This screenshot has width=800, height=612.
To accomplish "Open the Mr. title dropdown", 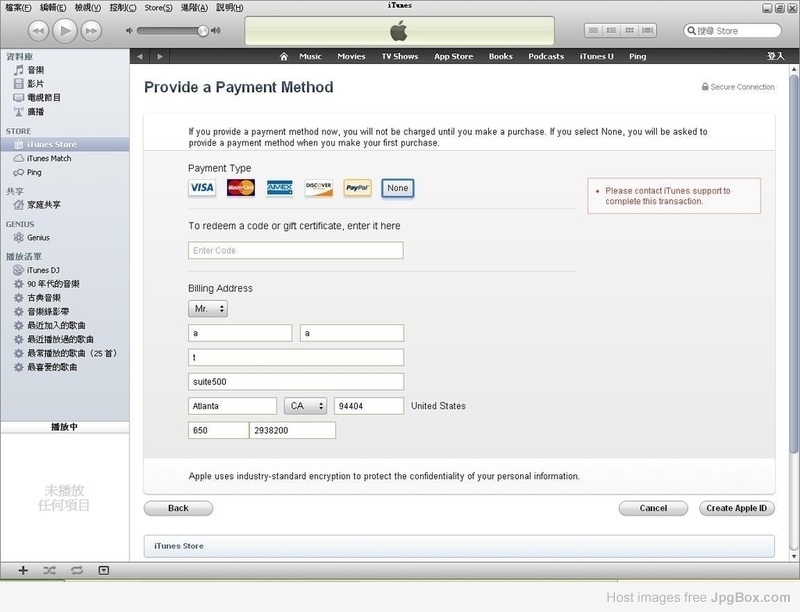I will pos(208,310).
